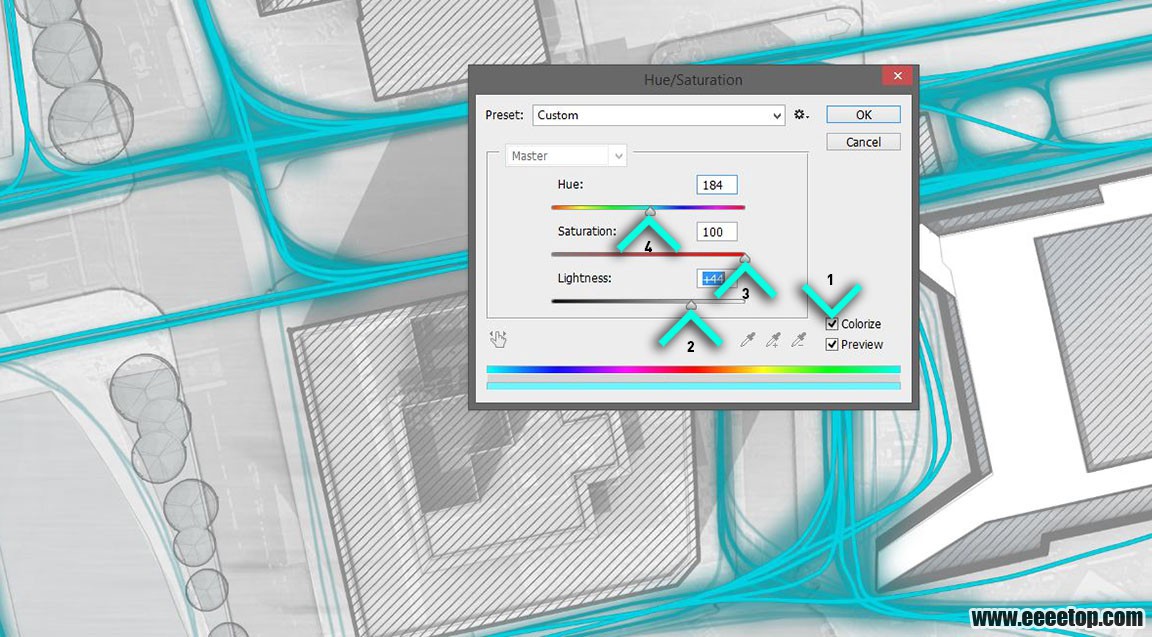Close the Hue/Saturation dialog

pos(897,76)
